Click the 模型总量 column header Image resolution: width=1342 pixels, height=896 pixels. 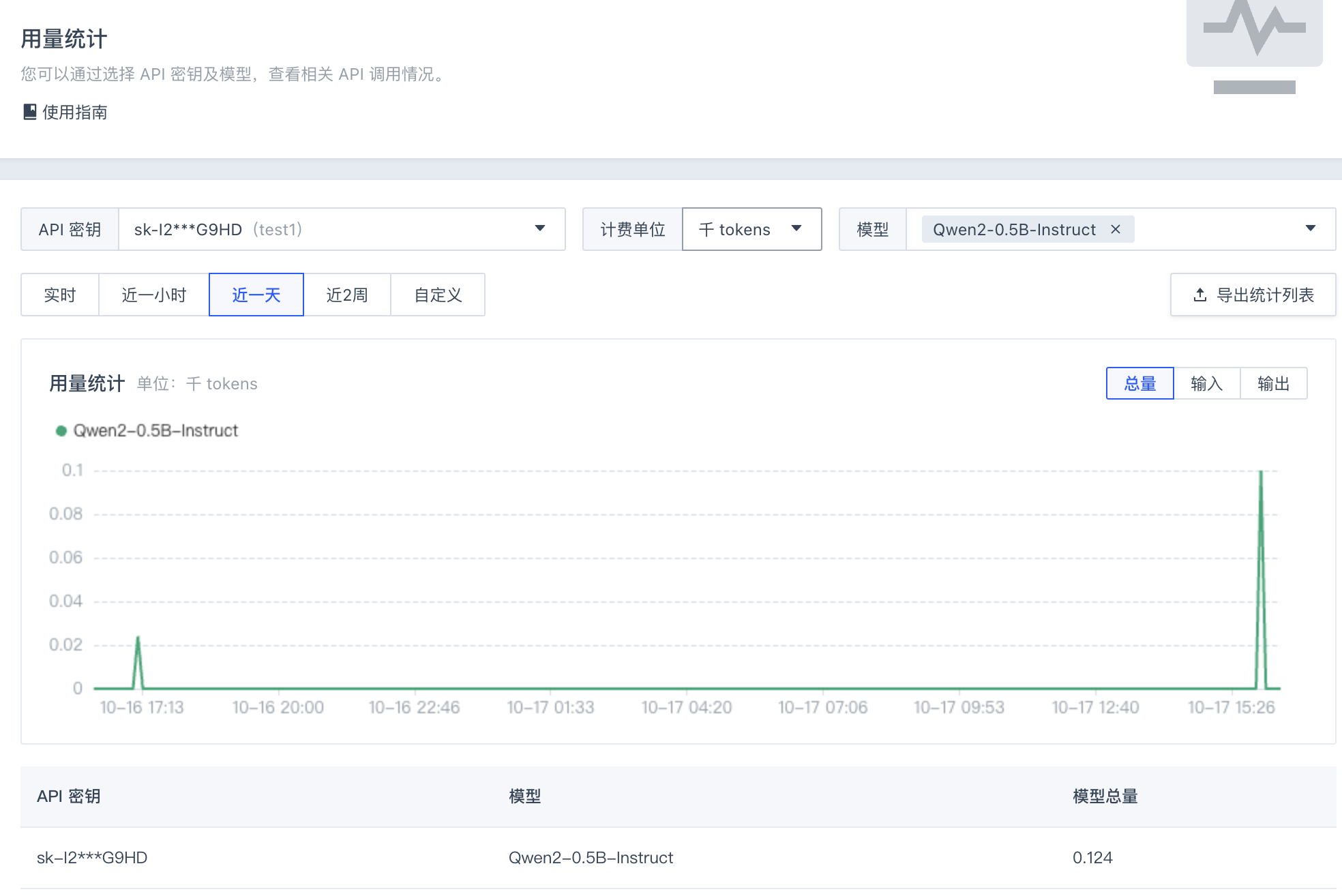1105,796
